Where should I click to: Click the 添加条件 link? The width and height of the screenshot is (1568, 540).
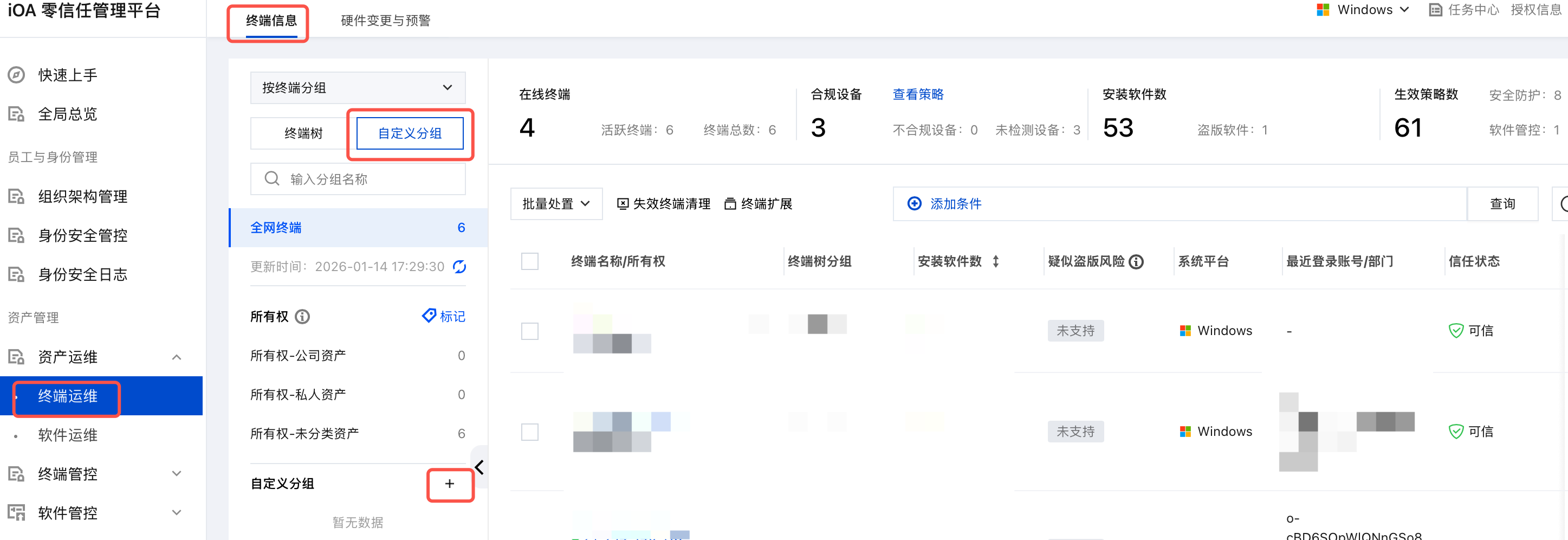pos(956,204)
